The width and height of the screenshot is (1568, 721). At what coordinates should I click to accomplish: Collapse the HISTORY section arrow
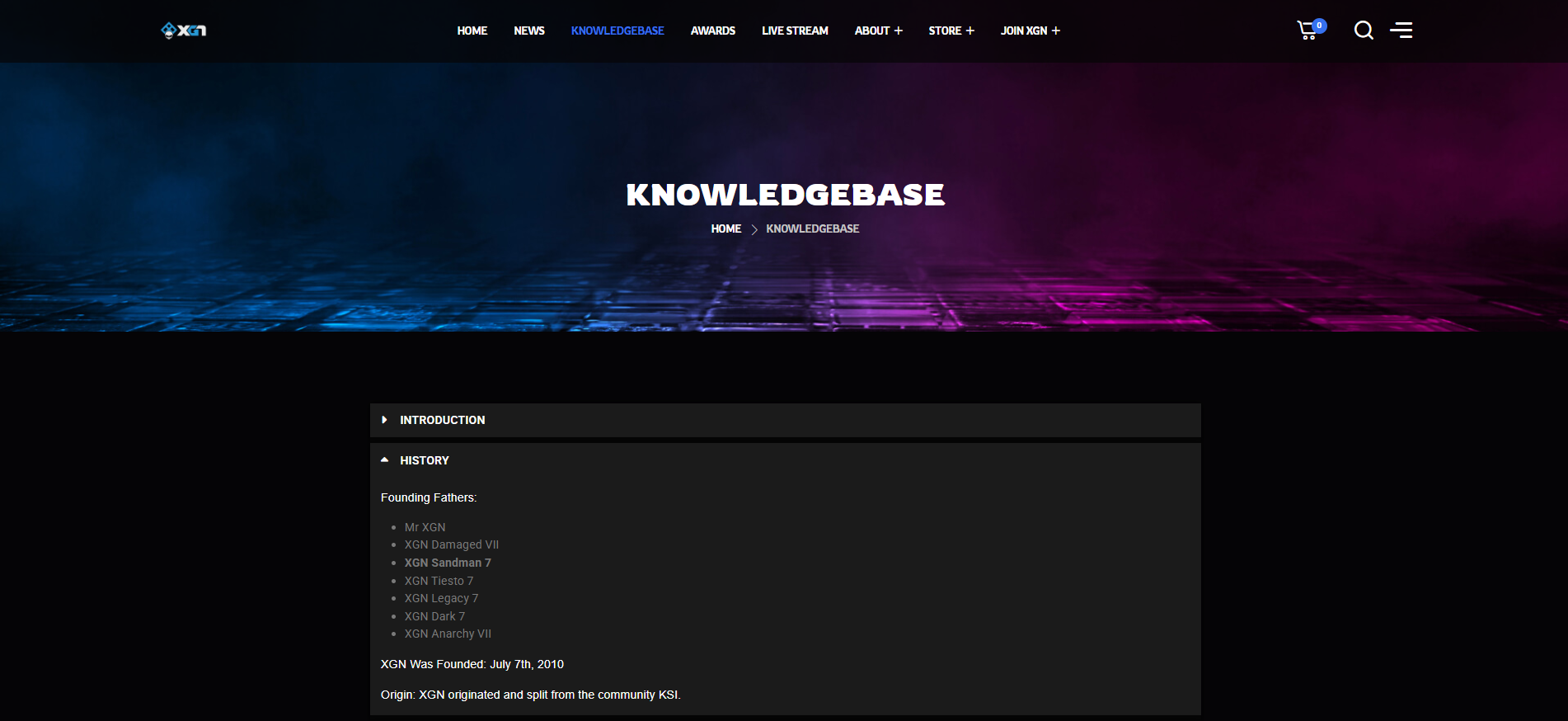pos(384,460)
